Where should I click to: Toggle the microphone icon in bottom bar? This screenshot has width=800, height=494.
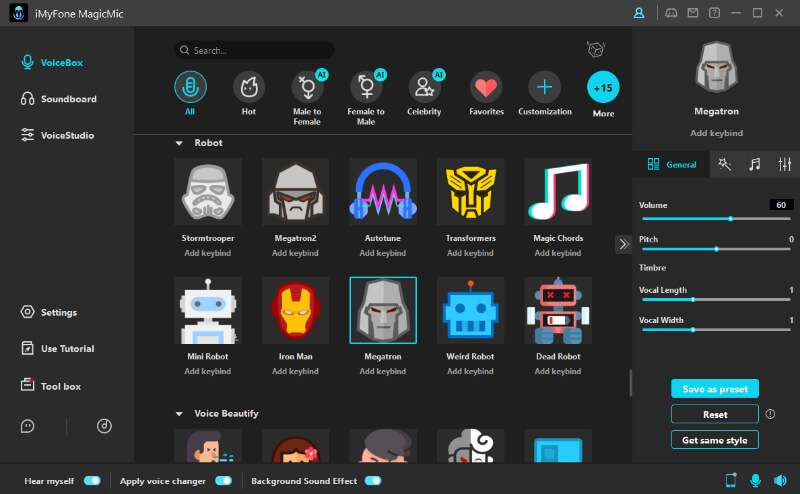pos(756,480)
